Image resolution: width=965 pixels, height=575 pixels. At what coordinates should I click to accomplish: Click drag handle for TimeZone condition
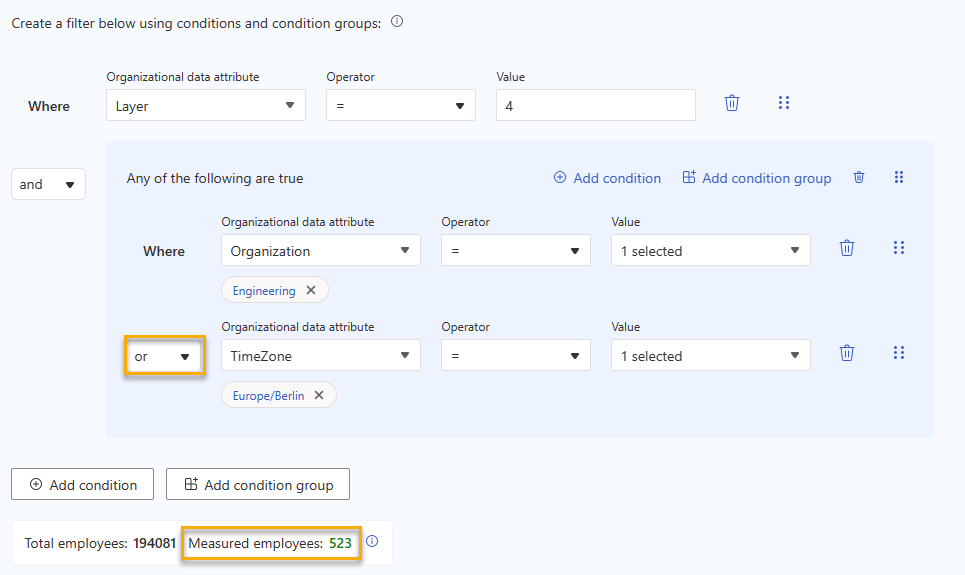[x=899, y=353]
